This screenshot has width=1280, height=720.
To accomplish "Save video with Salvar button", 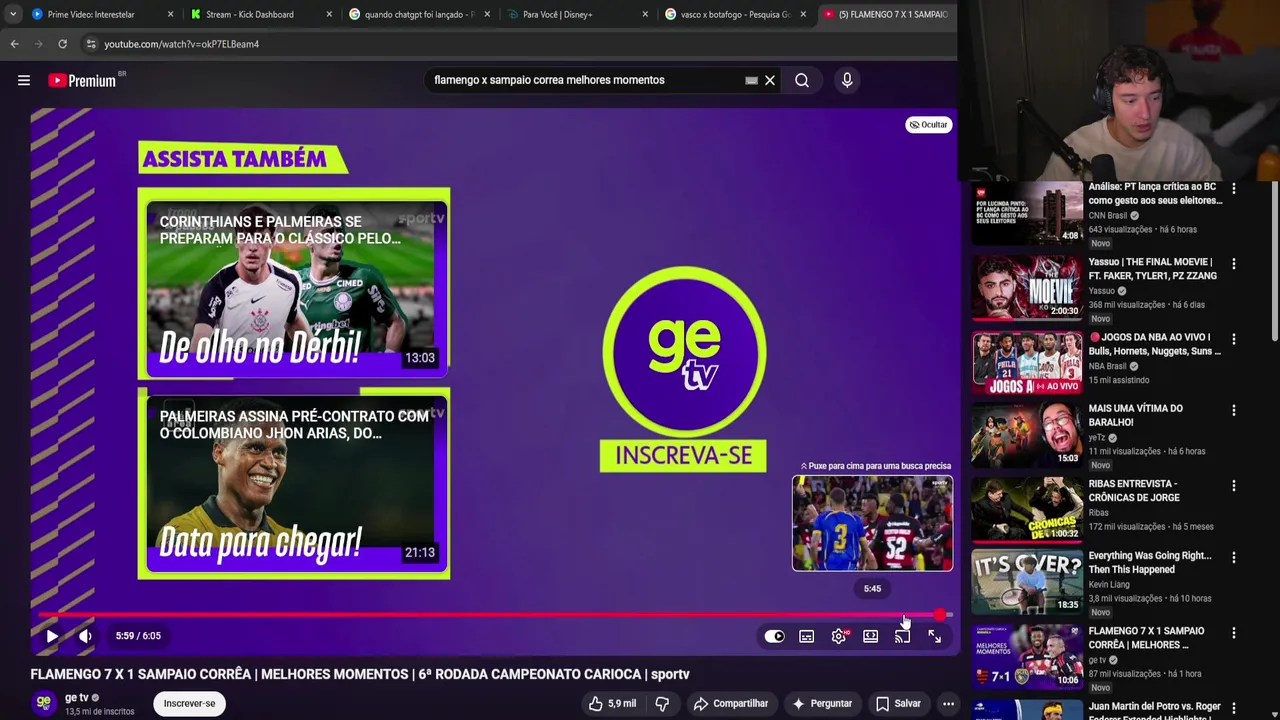I will (898, 703).
